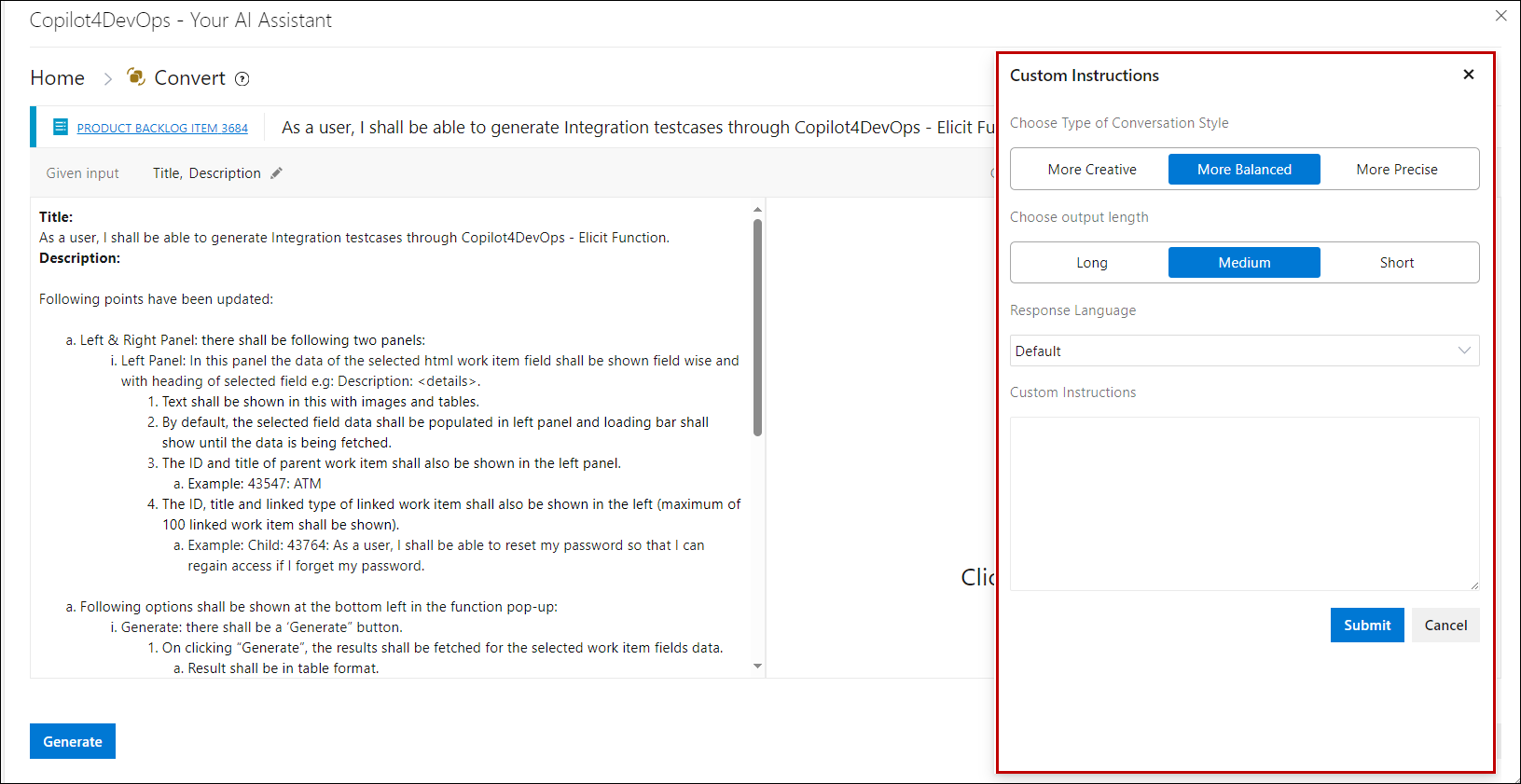The height and width of the screenshot is (784, 1521).
Task: Close the Copilot4DevOps dialog window
Action: (x=1501, y=16)
